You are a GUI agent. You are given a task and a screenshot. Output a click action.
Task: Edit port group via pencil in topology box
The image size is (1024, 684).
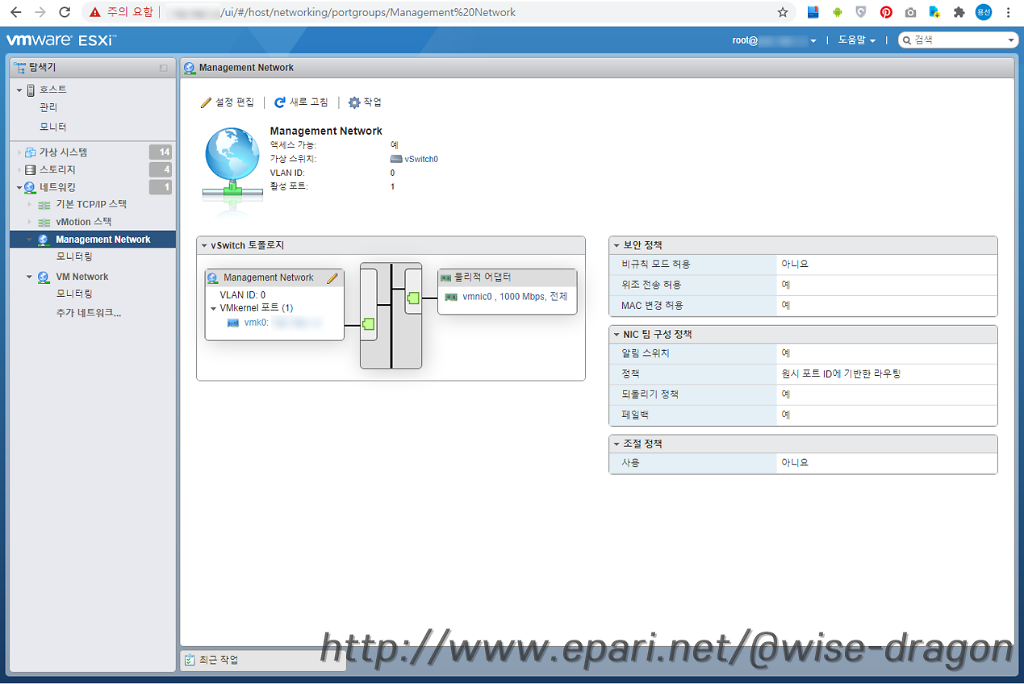coord(332,278)
